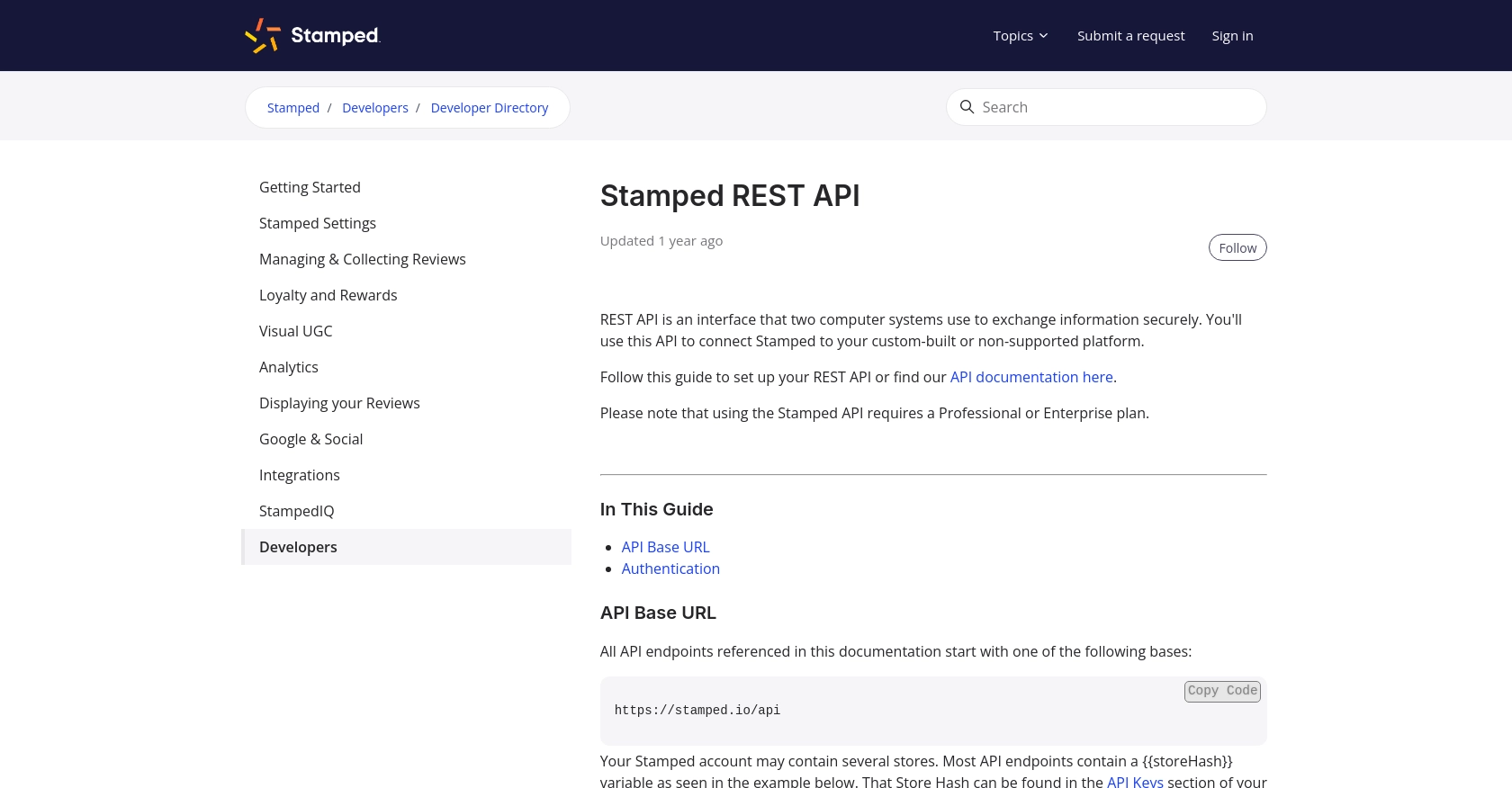1512x788 pixels.
Task: Expand the Topics dropdown chevron
Action: point(1043,36)
